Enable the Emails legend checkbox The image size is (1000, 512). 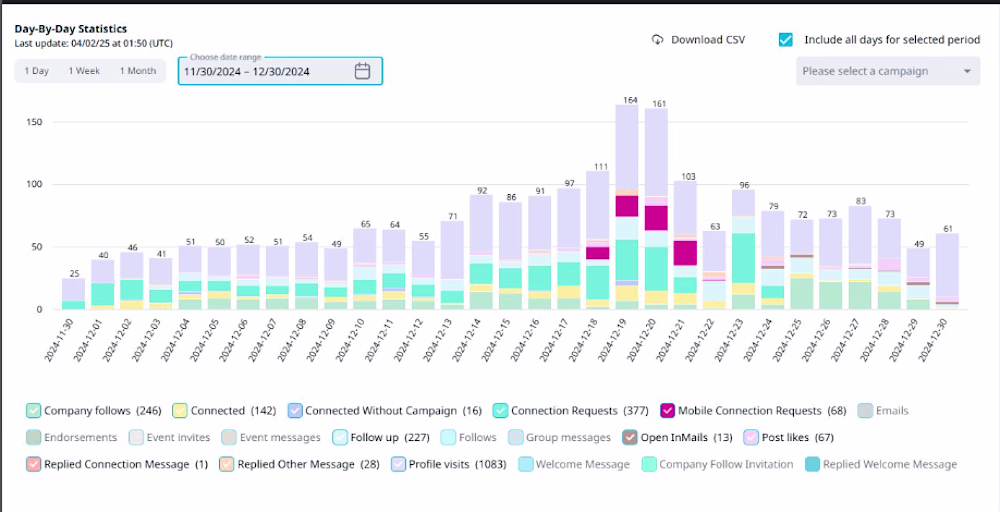[x=865, y=411]
